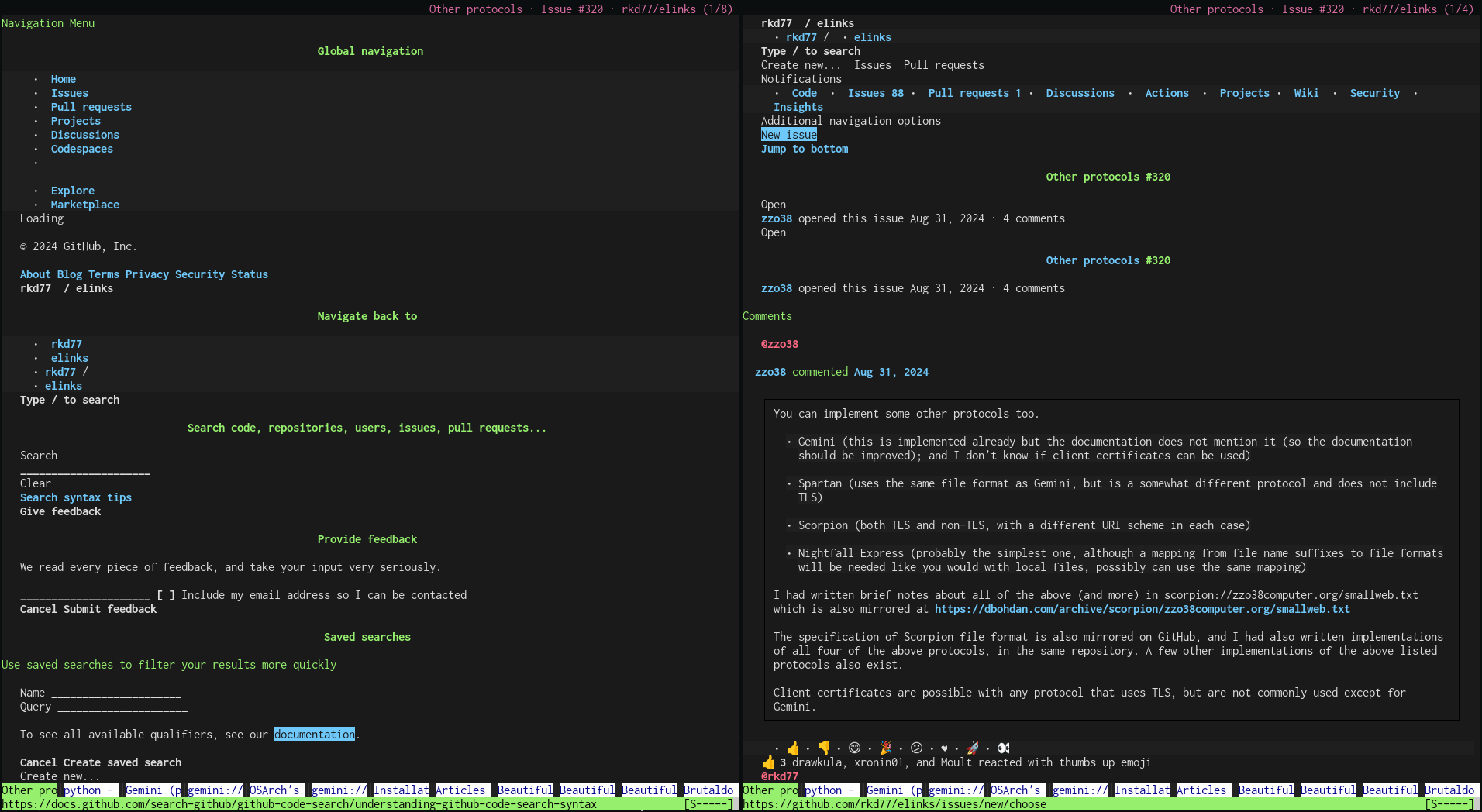1482x812 pixels.
Task: Click the feedback text input field
Action: (x=85, y=596)
